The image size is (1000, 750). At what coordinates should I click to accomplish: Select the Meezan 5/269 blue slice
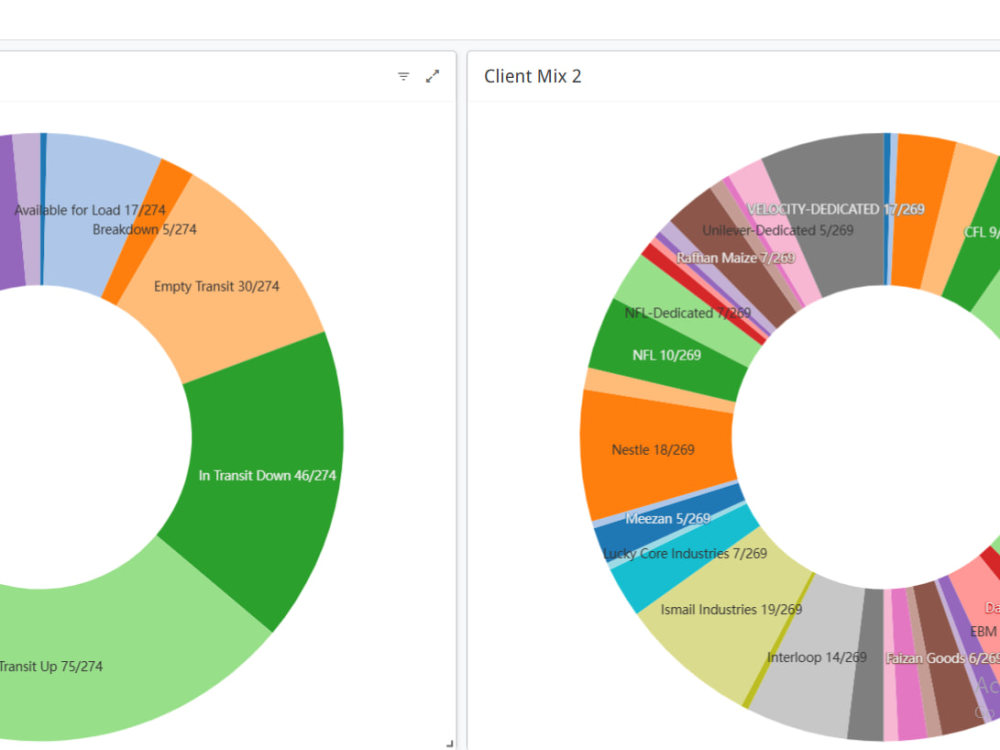(668, 518)
